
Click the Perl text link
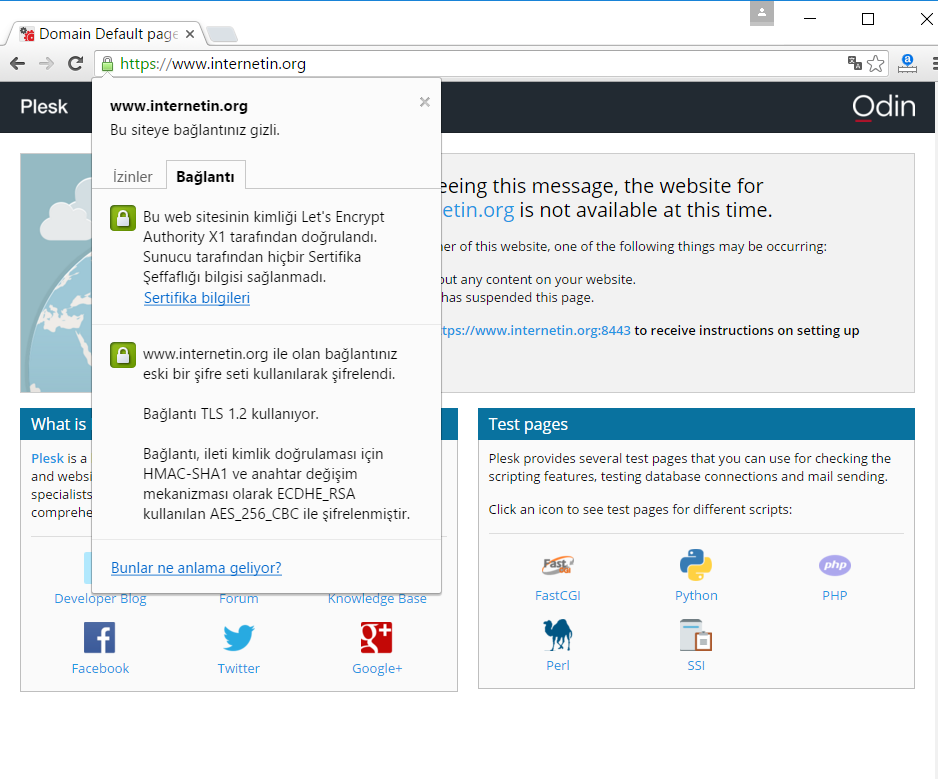tap(558, 665)
